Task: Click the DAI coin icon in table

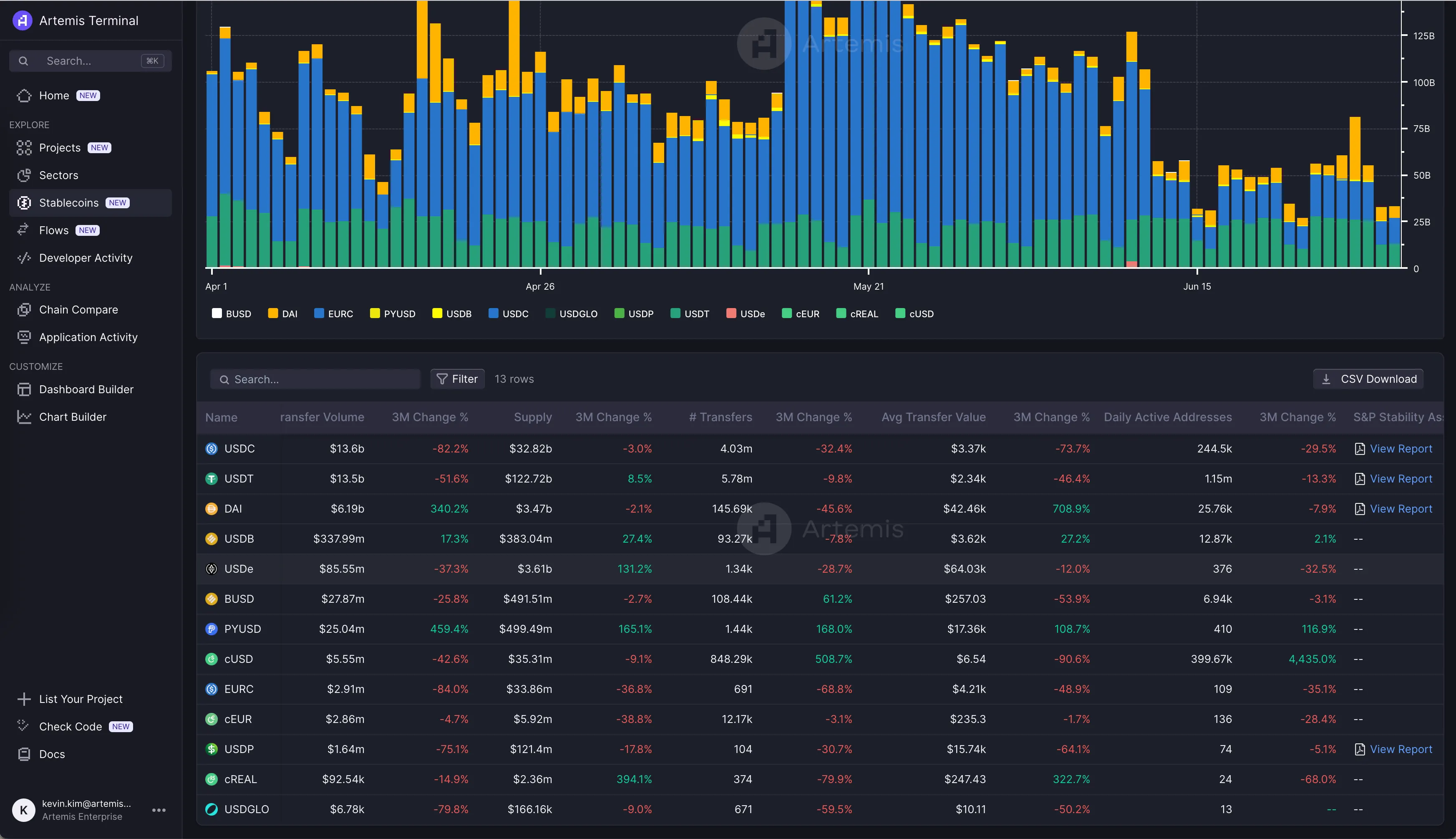Action: pyautogui.click(x=212, y=509)
